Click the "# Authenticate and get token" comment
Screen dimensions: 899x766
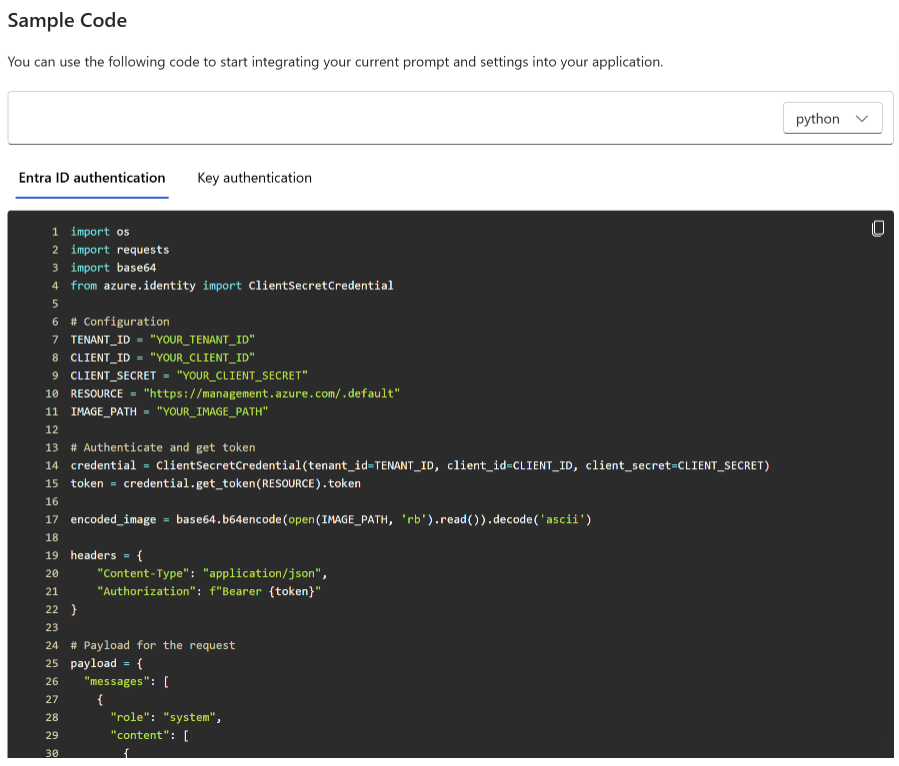(163, 447)
